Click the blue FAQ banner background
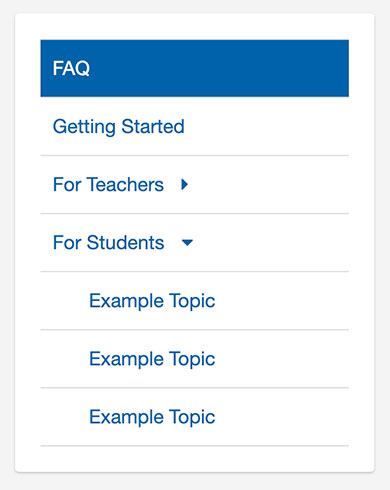 [195, 68]
